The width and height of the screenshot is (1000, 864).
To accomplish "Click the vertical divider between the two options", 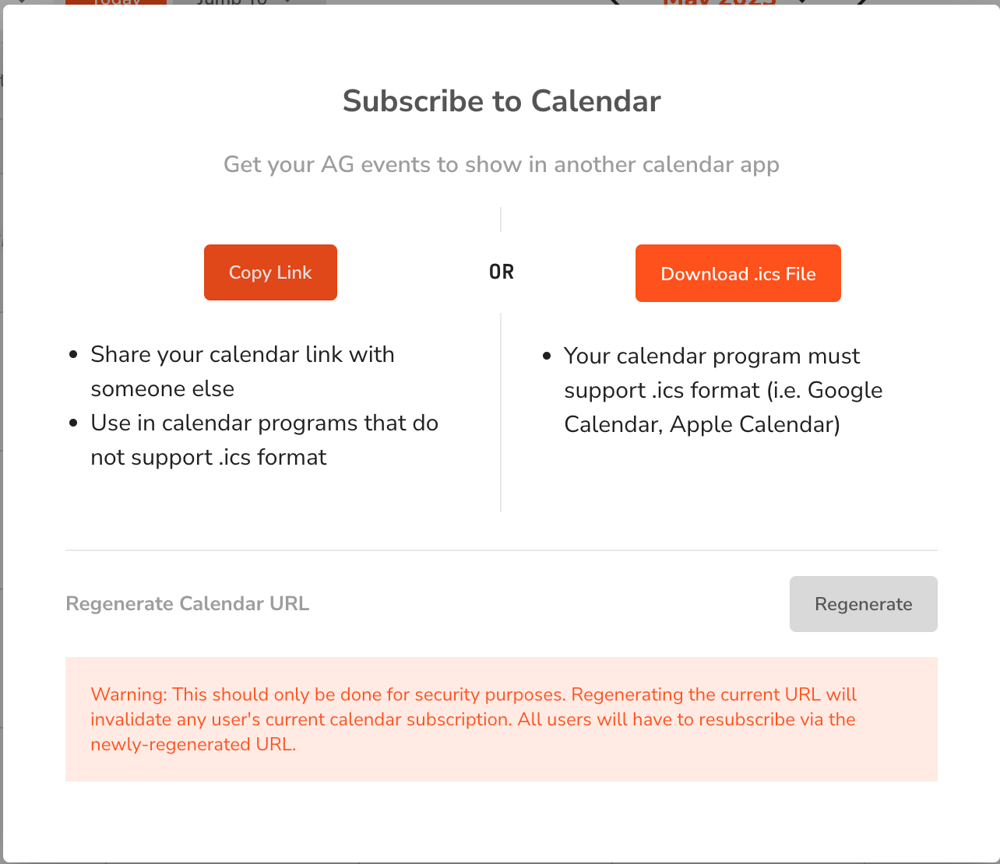I will pos(501,410).
